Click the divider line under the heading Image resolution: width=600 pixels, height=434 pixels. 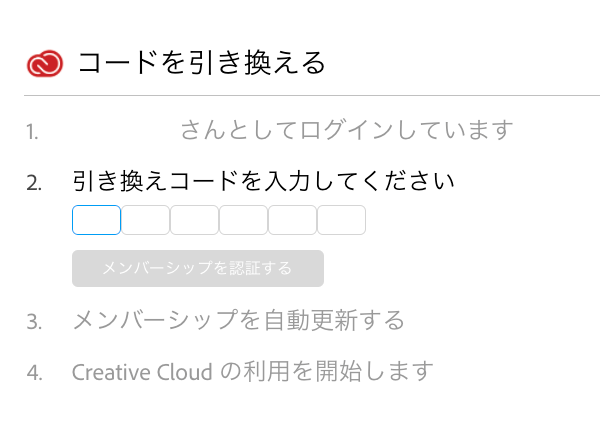point(300,96)
